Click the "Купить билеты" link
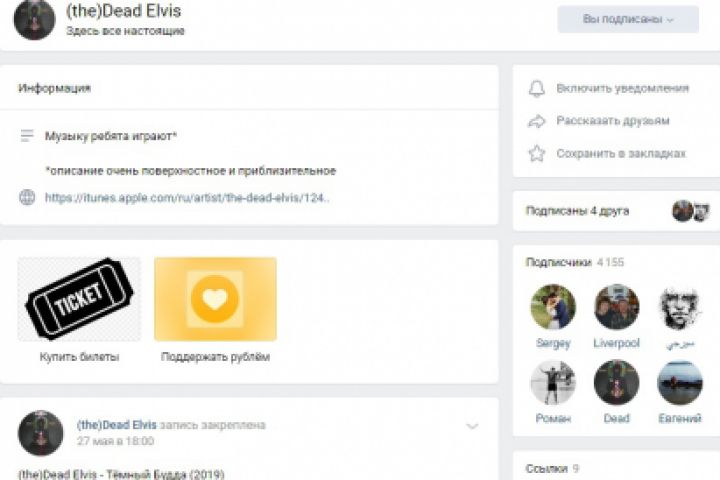Screen dimensions: 720x480 79,356
